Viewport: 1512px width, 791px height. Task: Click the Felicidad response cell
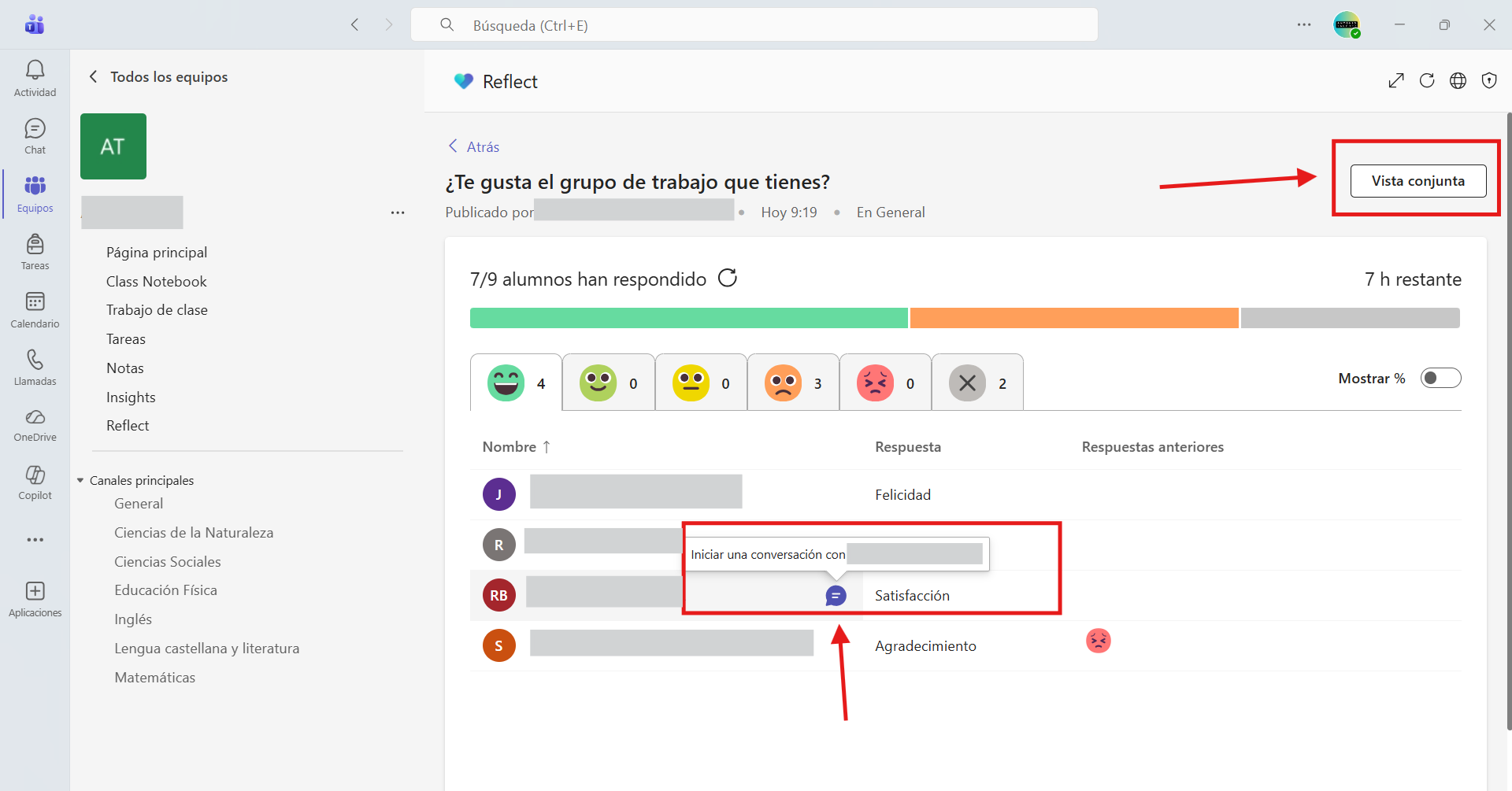coord(903,494)
